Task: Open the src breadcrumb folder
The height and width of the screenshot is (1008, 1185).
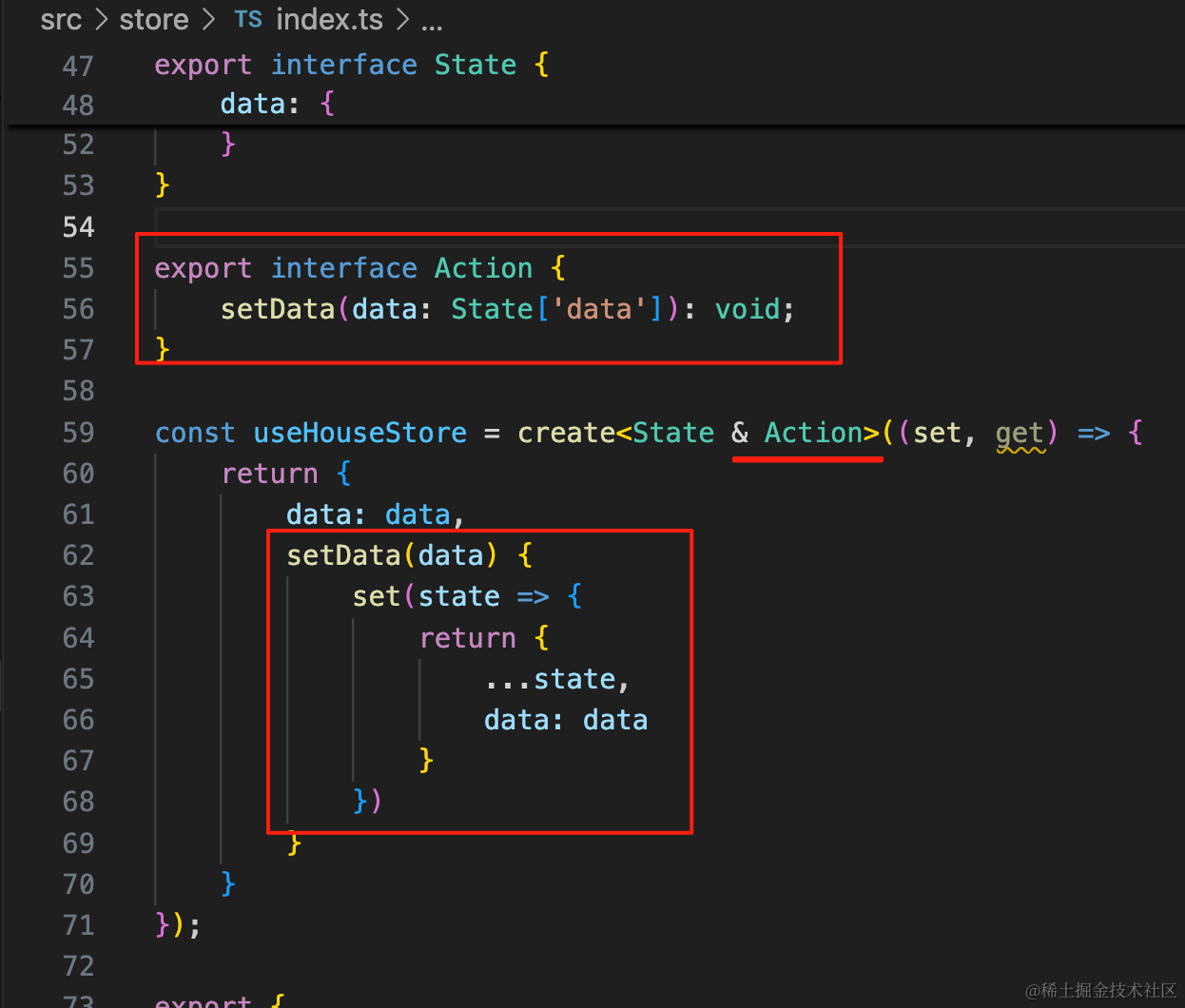Action: (61, 19)
